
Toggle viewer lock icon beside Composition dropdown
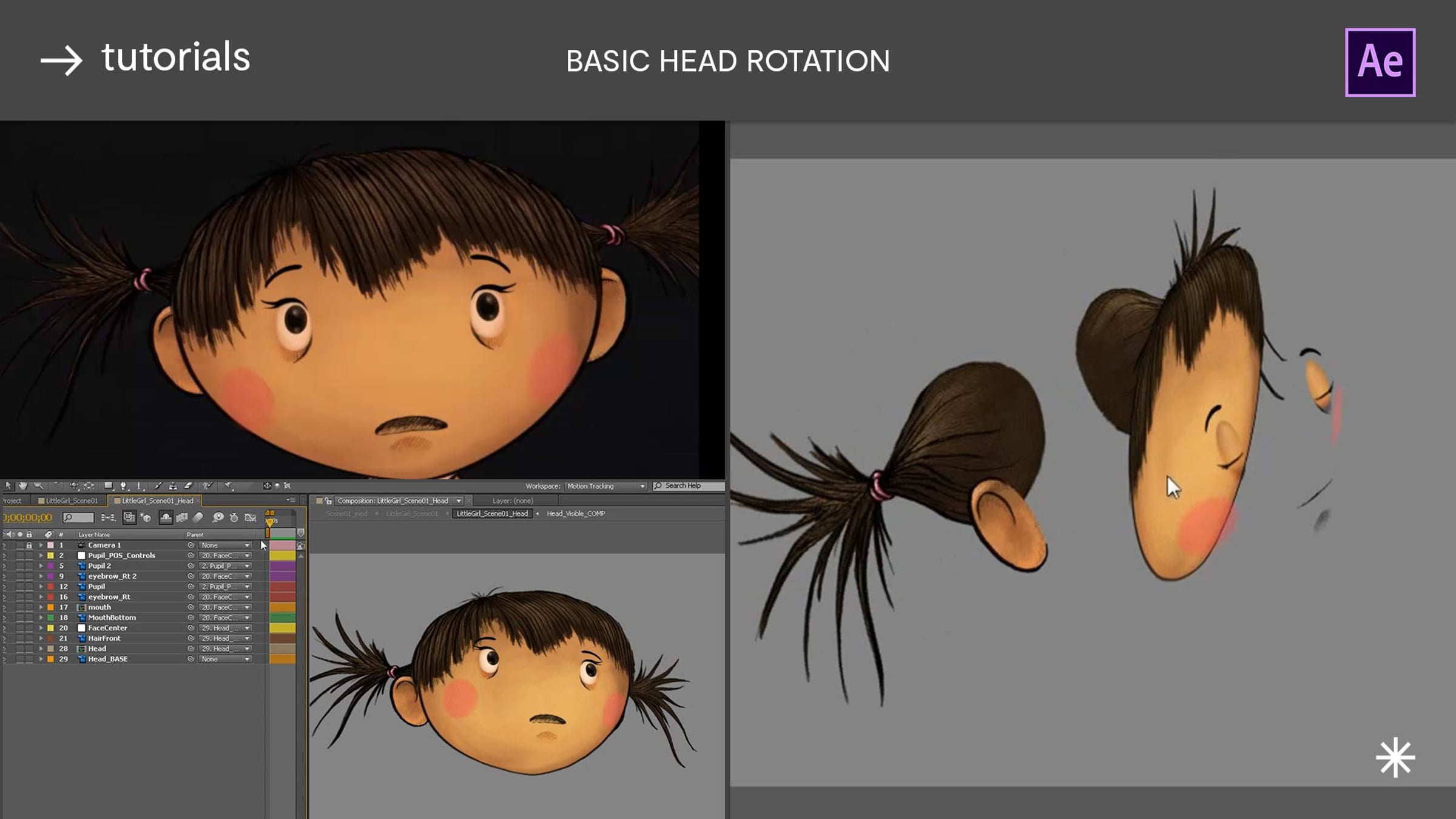(328, 501)
